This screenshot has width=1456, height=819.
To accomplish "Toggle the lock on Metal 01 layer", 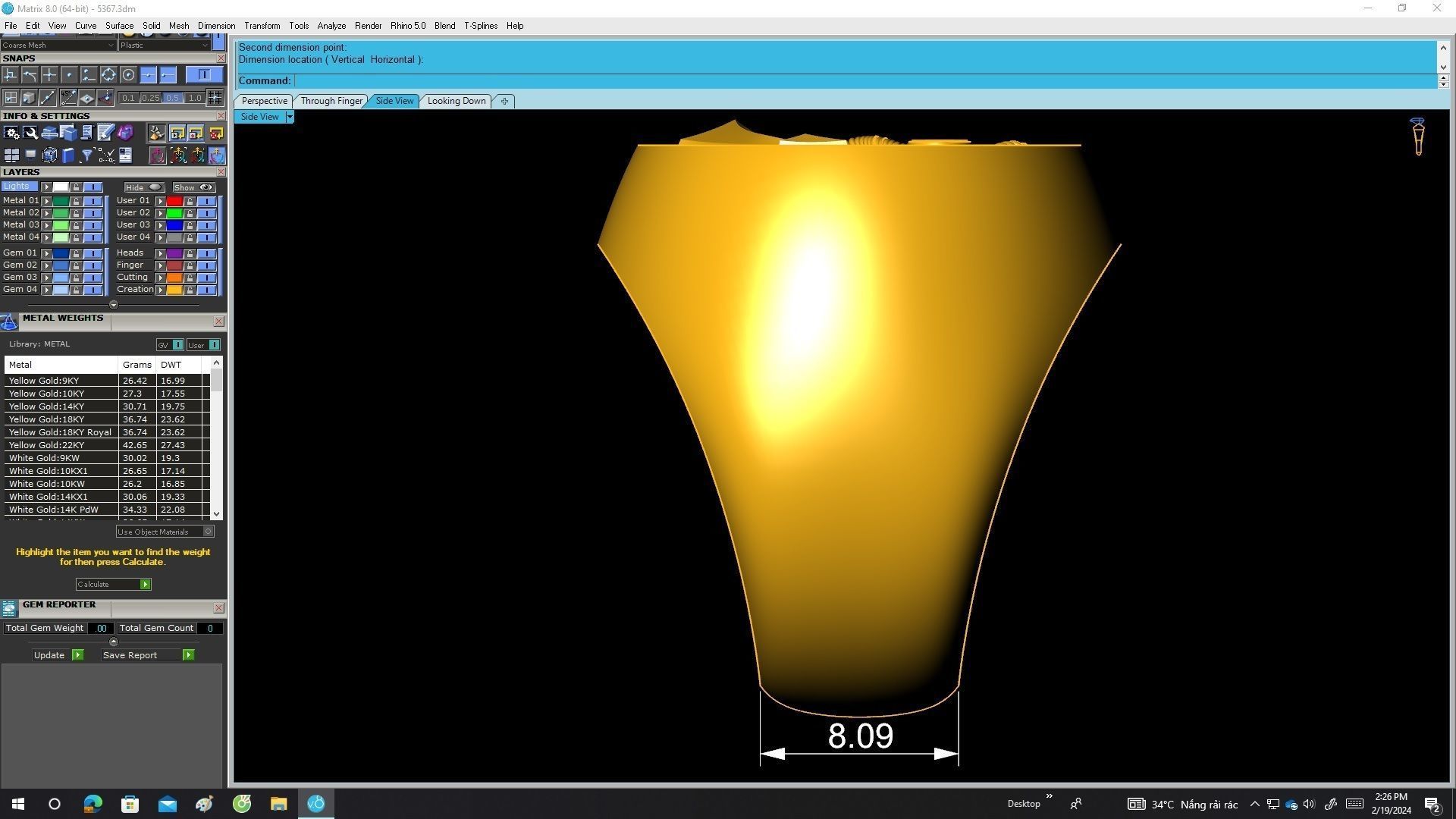I will tap(76, 201).
